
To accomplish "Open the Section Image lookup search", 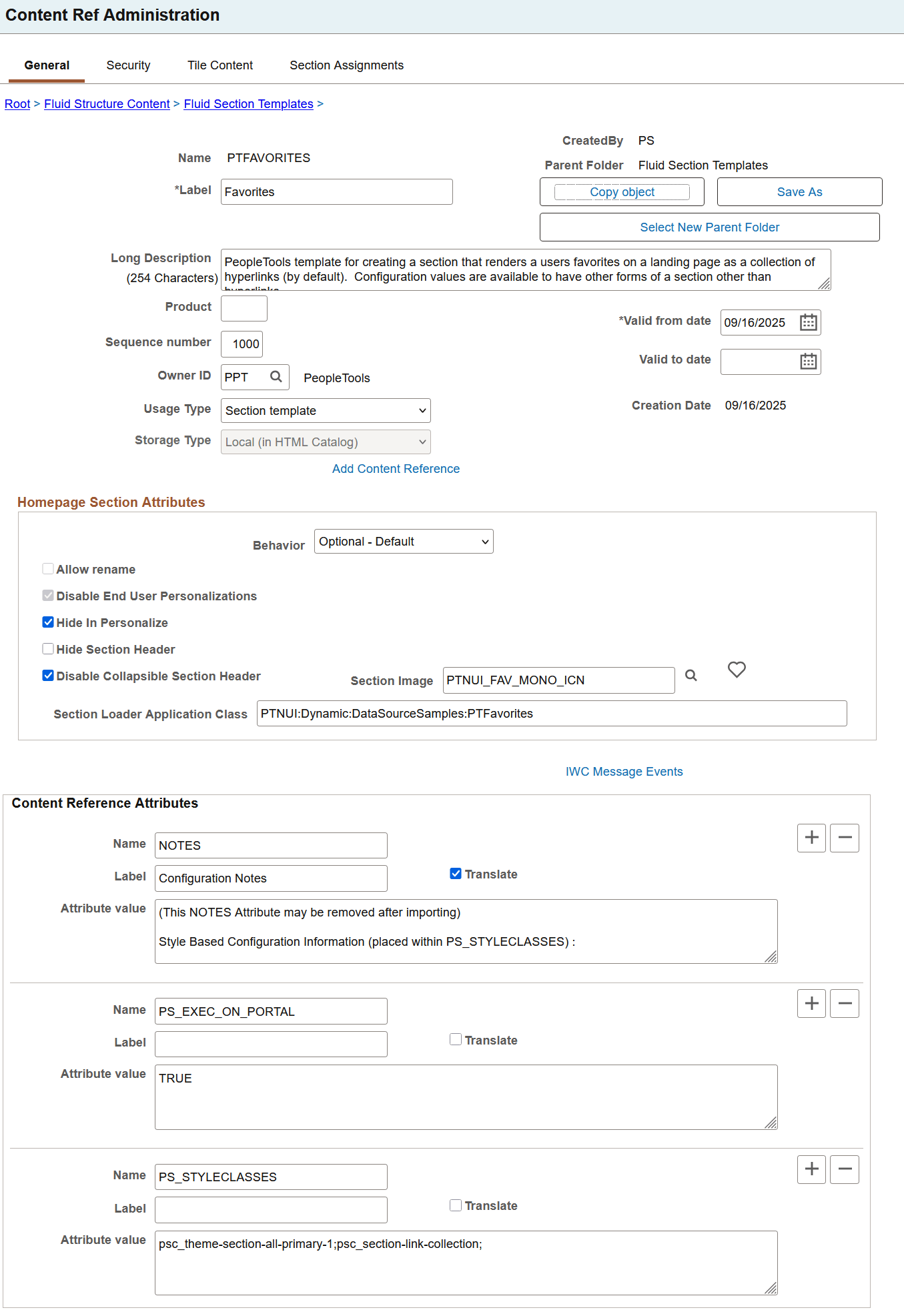I will coord(691,676).
